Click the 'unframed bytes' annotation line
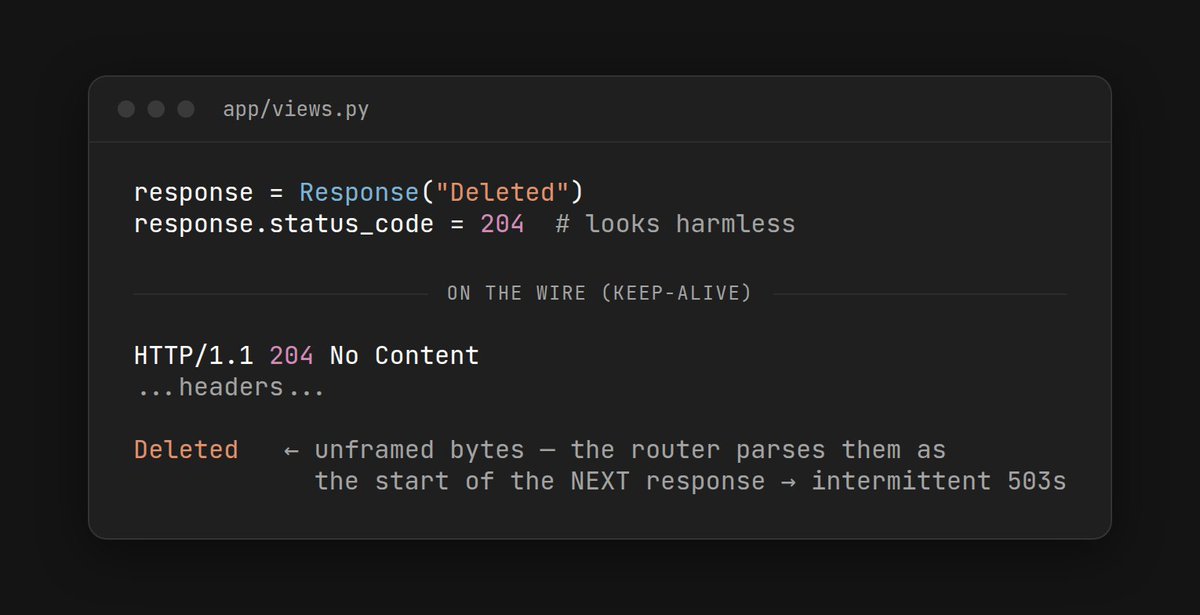Viewport: 1200px width, 615px height. click(615, 450)
